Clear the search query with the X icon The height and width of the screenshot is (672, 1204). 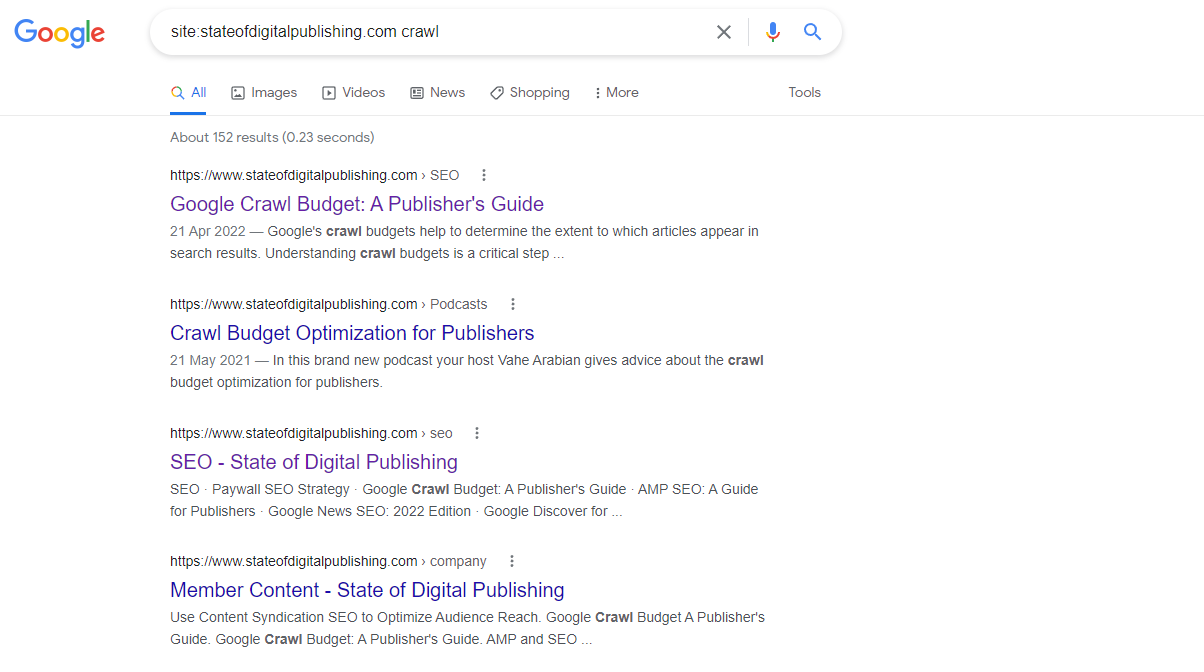click(724, 32)
